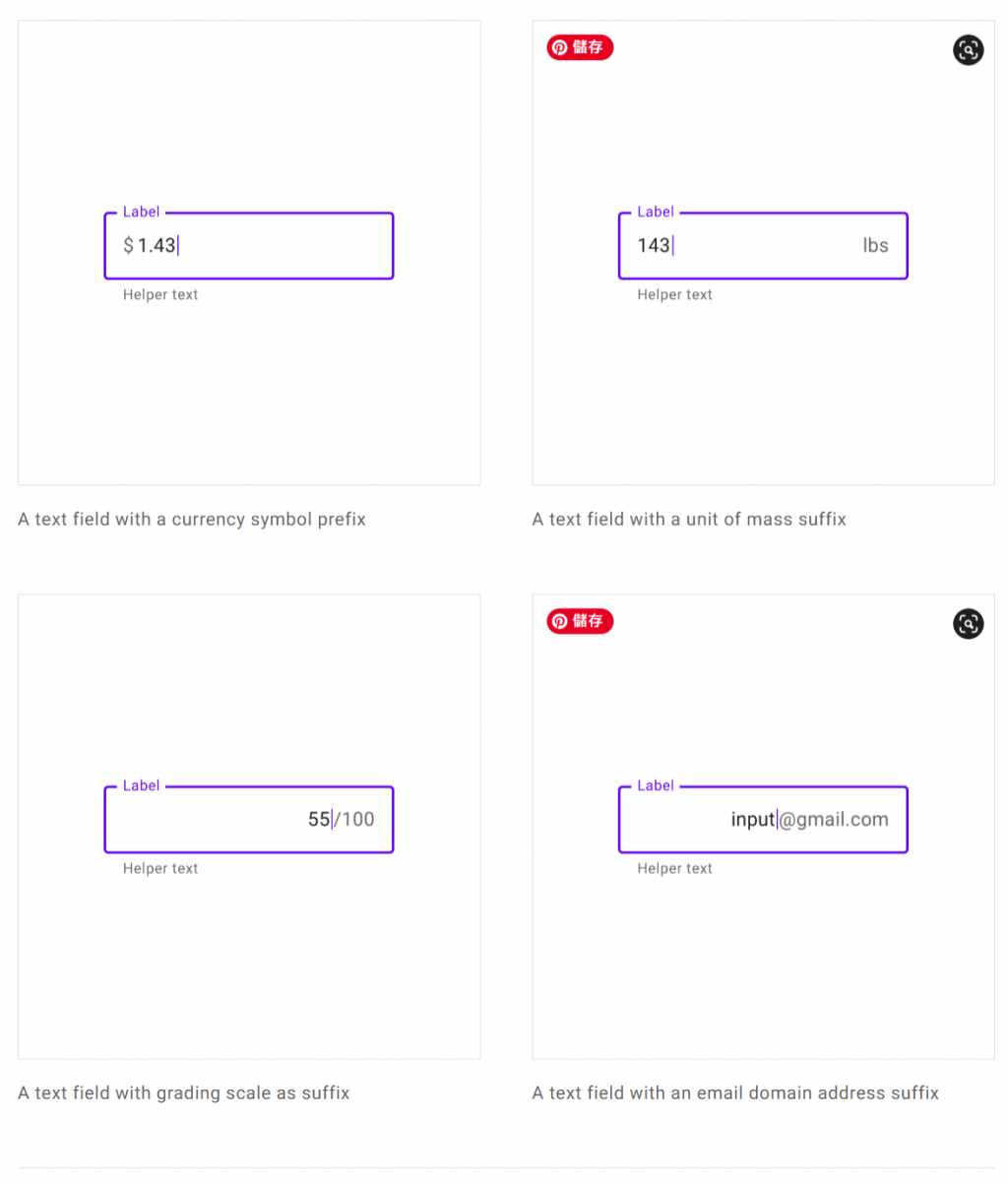Viewport: 1008px width, 1183px height.
Task: Click Helper text below the currency field
Action: tap(160, 294)
